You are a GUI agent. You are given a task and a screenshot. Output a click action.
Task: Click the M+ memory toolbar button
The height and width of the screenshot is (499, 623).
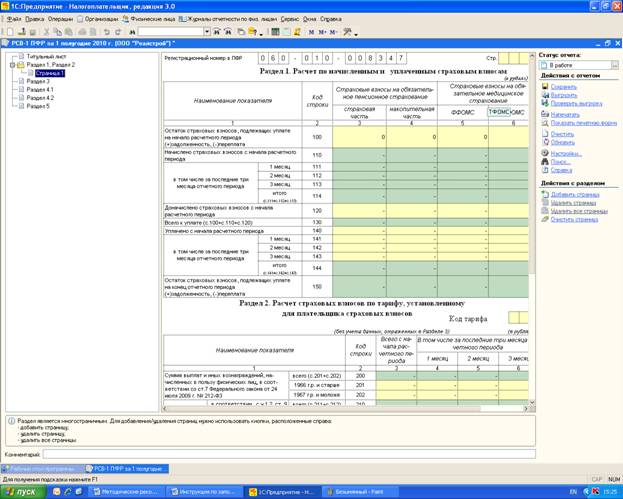point(322,32)
